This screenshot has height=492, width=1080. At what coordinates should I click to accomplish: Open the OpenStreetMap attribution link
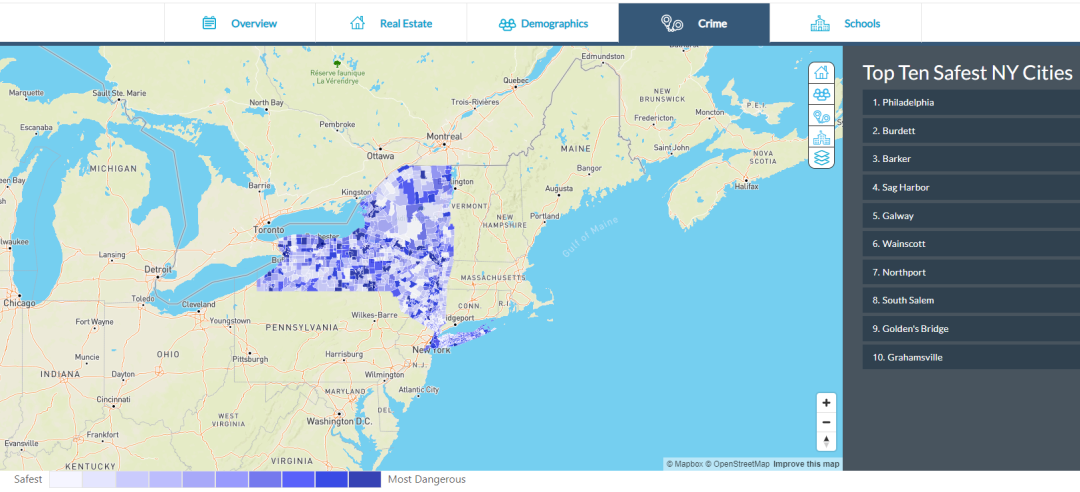coord(737,464)
